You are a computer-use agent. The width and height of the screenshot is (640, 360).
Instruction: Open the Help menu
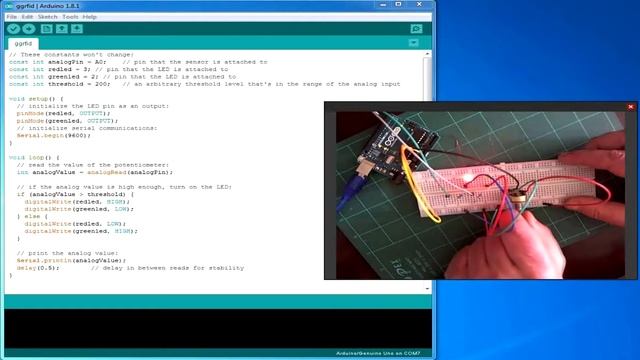pyautogui.click(x=89, y=17)
